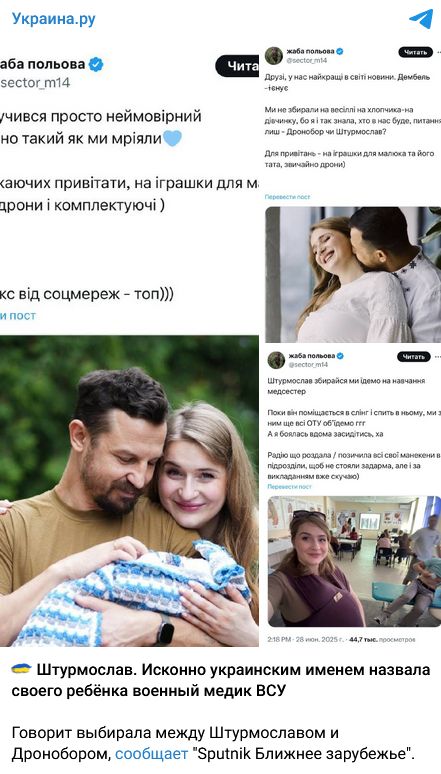Viewport: 441px width, 774px height.
Task: Click the @sector_m14 handle in the top-right tweet
Action: pos(308,60)
